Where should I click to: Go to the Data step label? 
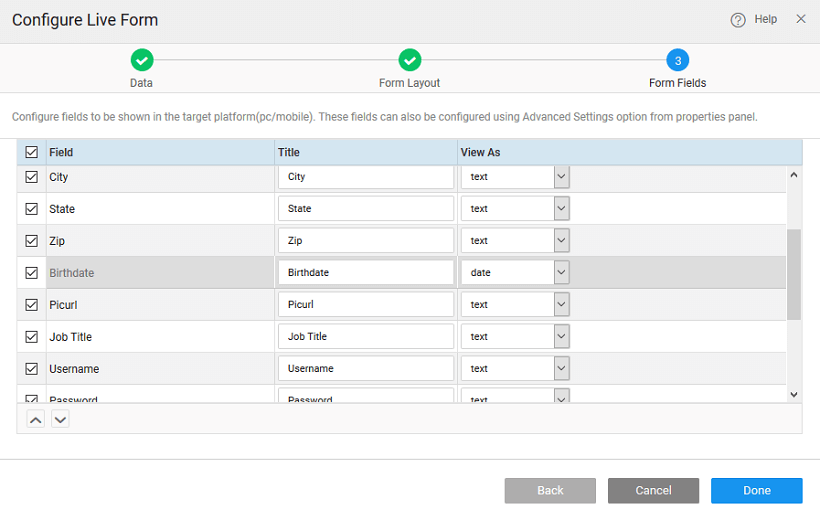point(142,83)
